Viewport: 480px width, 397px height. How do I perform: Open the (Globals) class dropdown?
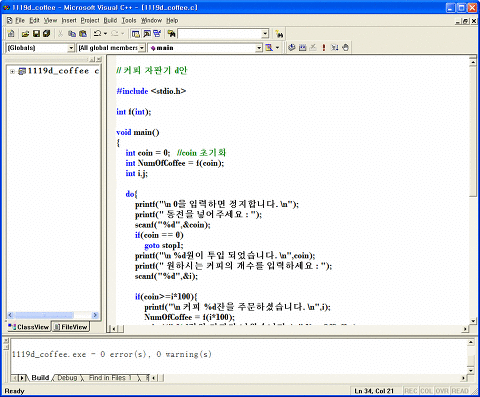pos(71,48)
